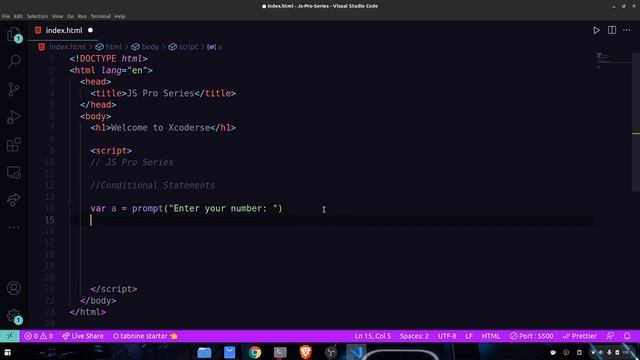The width and height of the screenshot is (640, 360).
Task: Launch Files manager from taskbar
Action: click(204, 352)
